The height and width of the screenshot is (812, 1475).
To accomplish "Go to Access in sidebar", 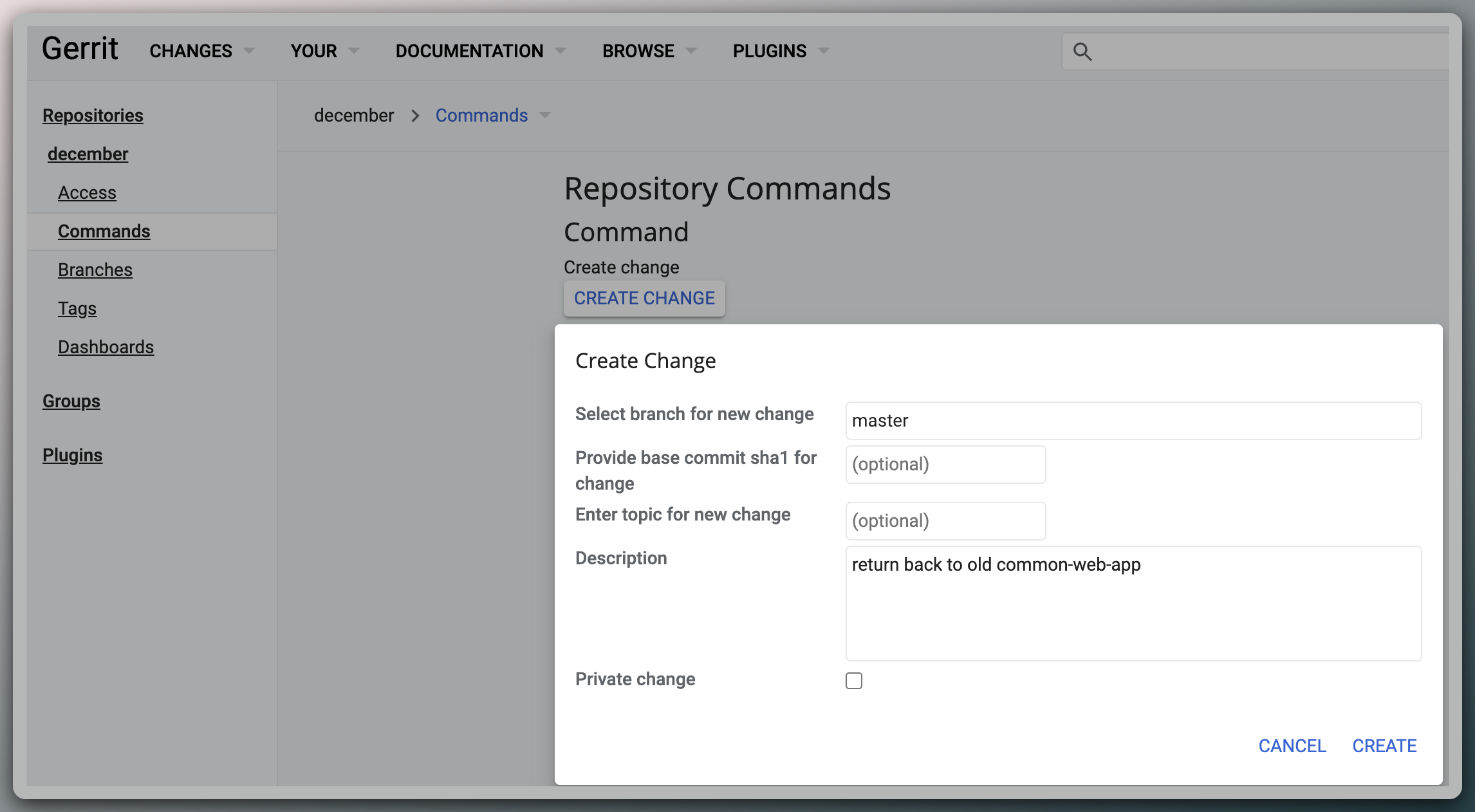I will coord(87,192).
